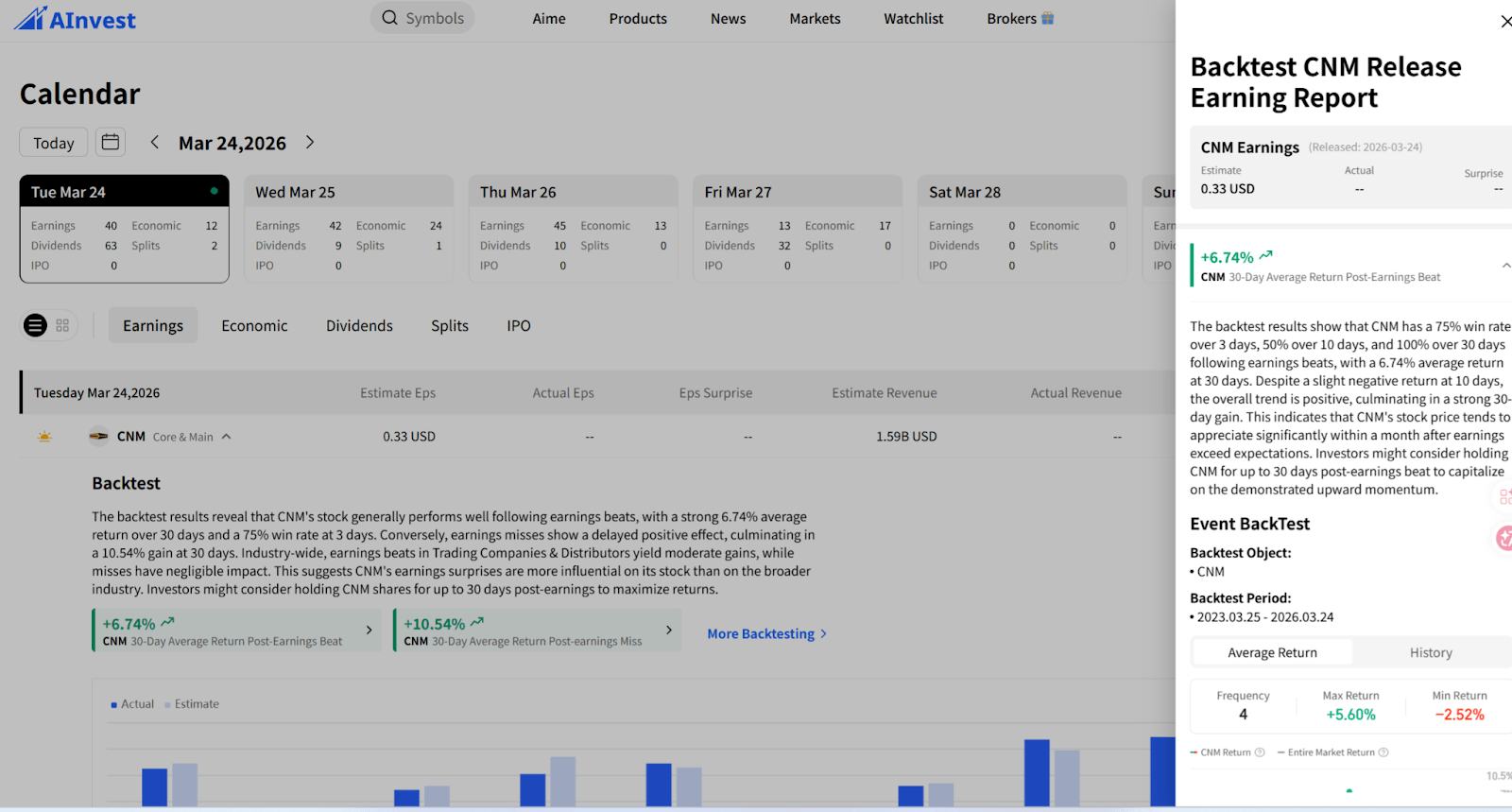
Task: Click the Symbols search field
Action: [423, 18]
